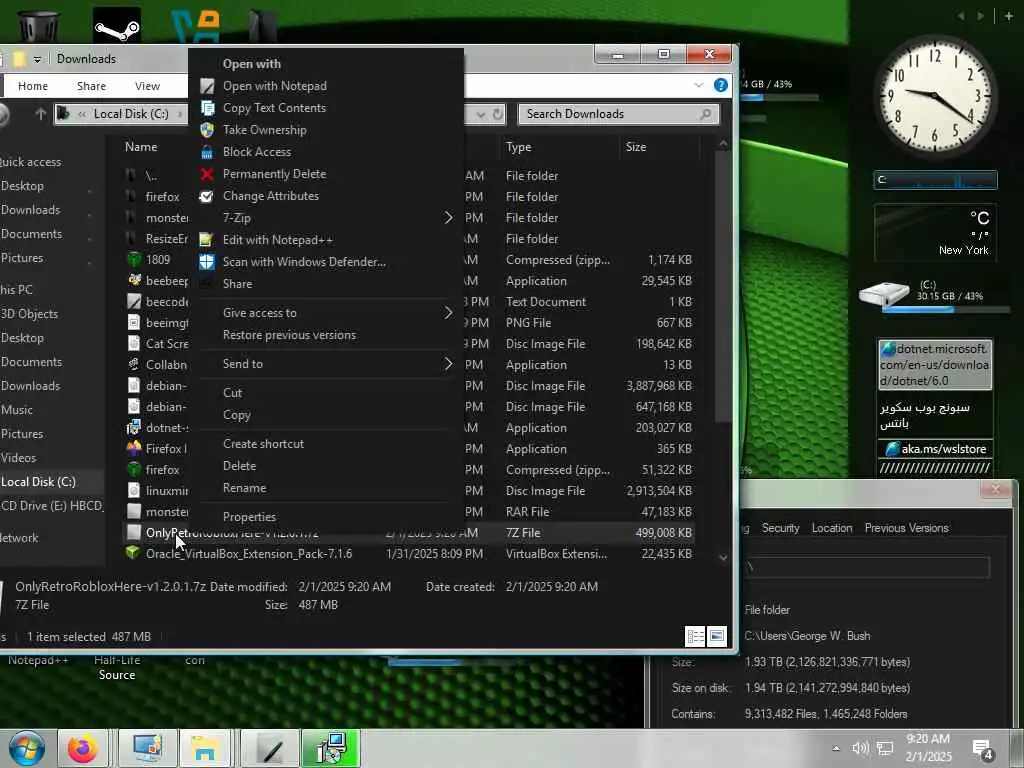Choose Take Ownership from context menu
This screenshot has width=1024, height=768.
pos(264,129)
